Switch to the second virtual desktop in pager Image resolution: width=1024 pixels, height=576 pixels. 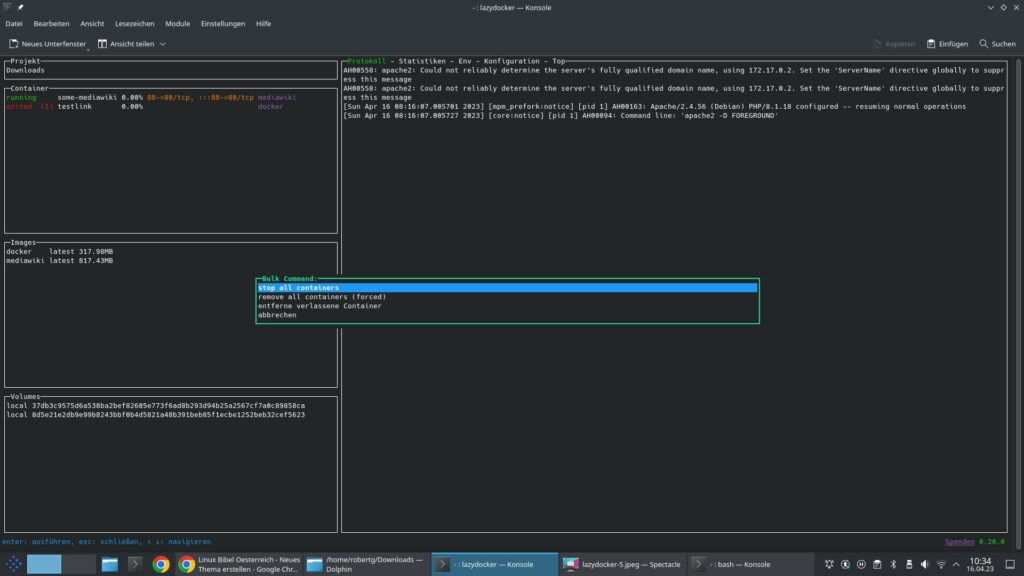(x=79, y=564)
